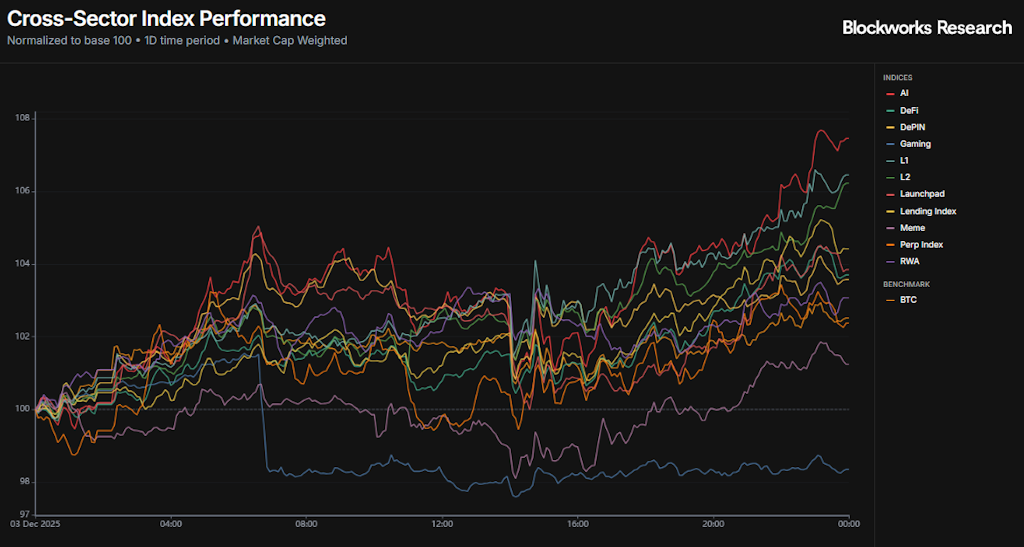
Task: Click the Launchpad legend marker
Action: point(888,194)
